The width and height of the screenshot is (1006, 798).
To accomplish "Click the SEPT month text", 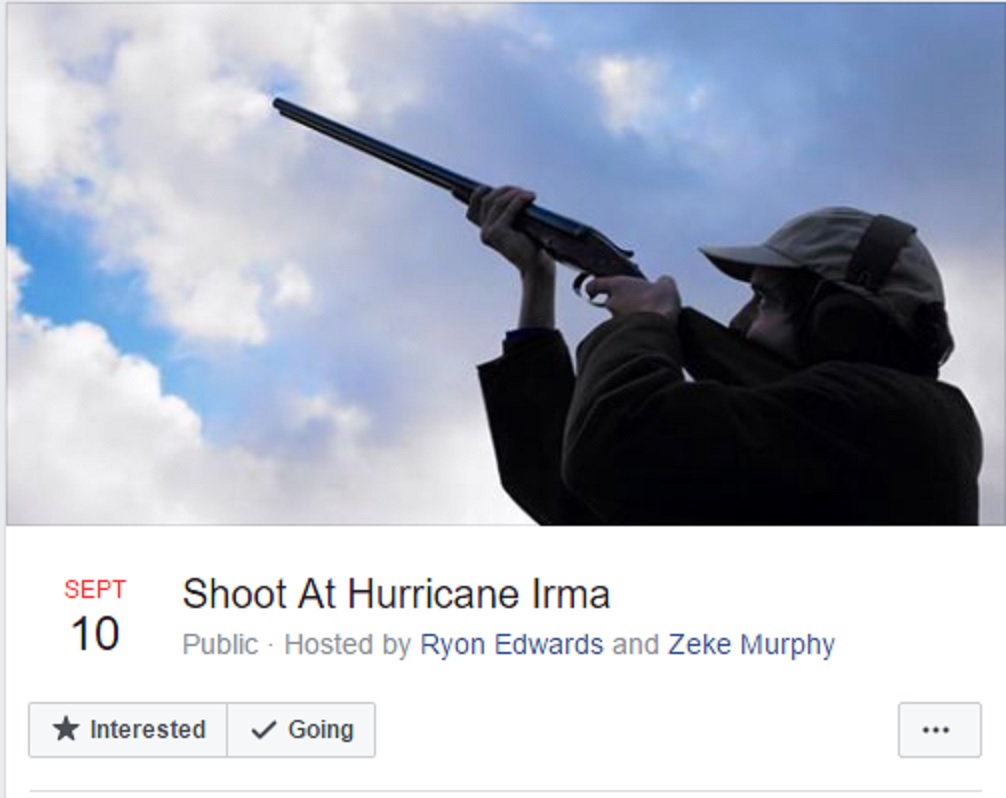I will click(x=95, y=590).
